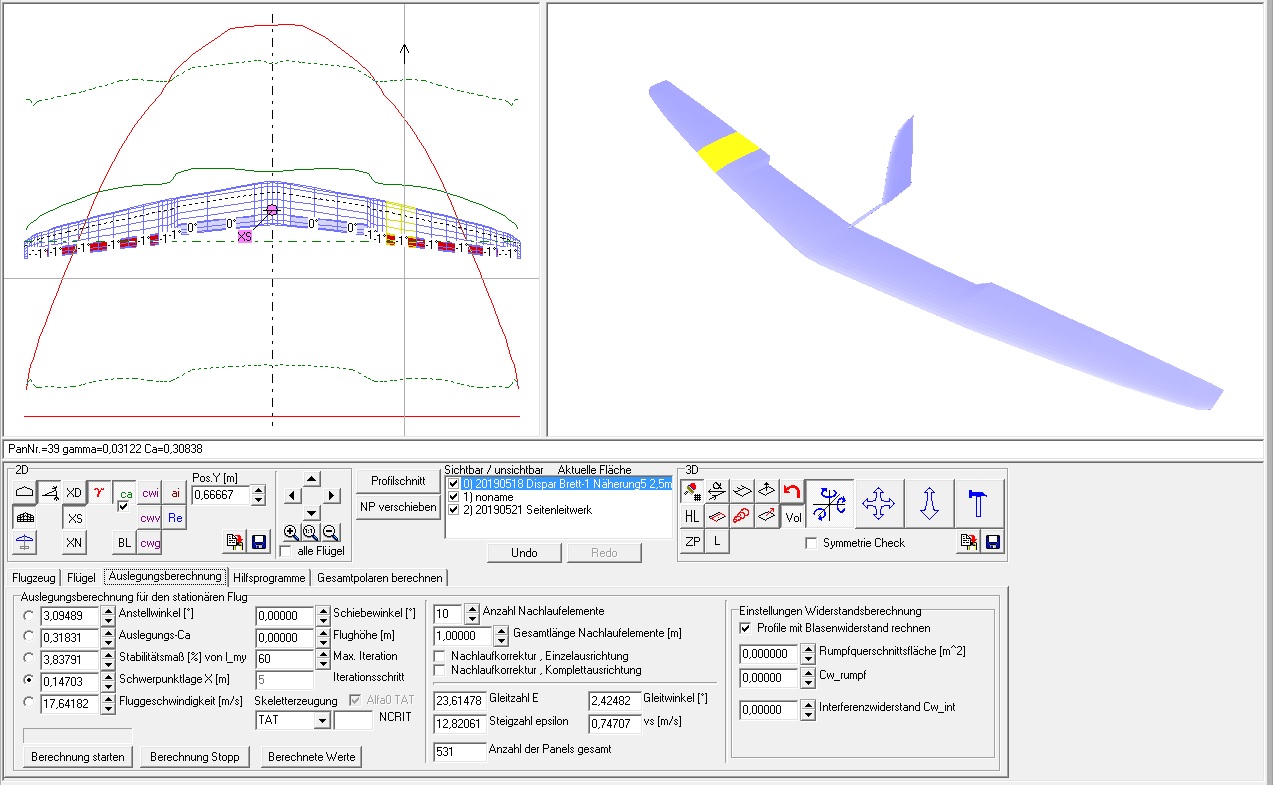The image size is (1273, 785).
Task: Open the TAT Skeletterzeugung dropdown
Action: pyautogui.click(x=320, y=720)
